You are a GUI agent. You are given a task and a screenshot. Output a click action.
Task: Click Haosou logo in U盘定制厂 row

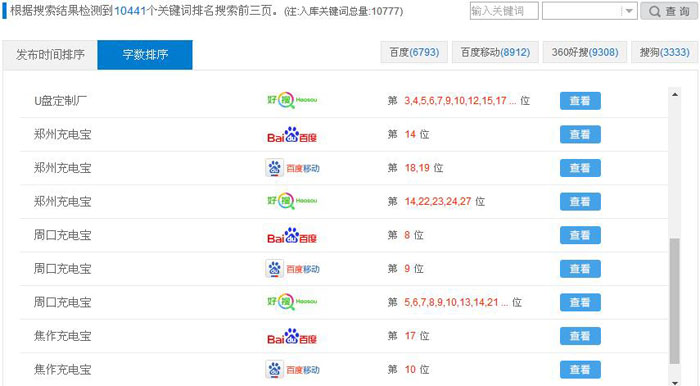(x=292, y=100)
